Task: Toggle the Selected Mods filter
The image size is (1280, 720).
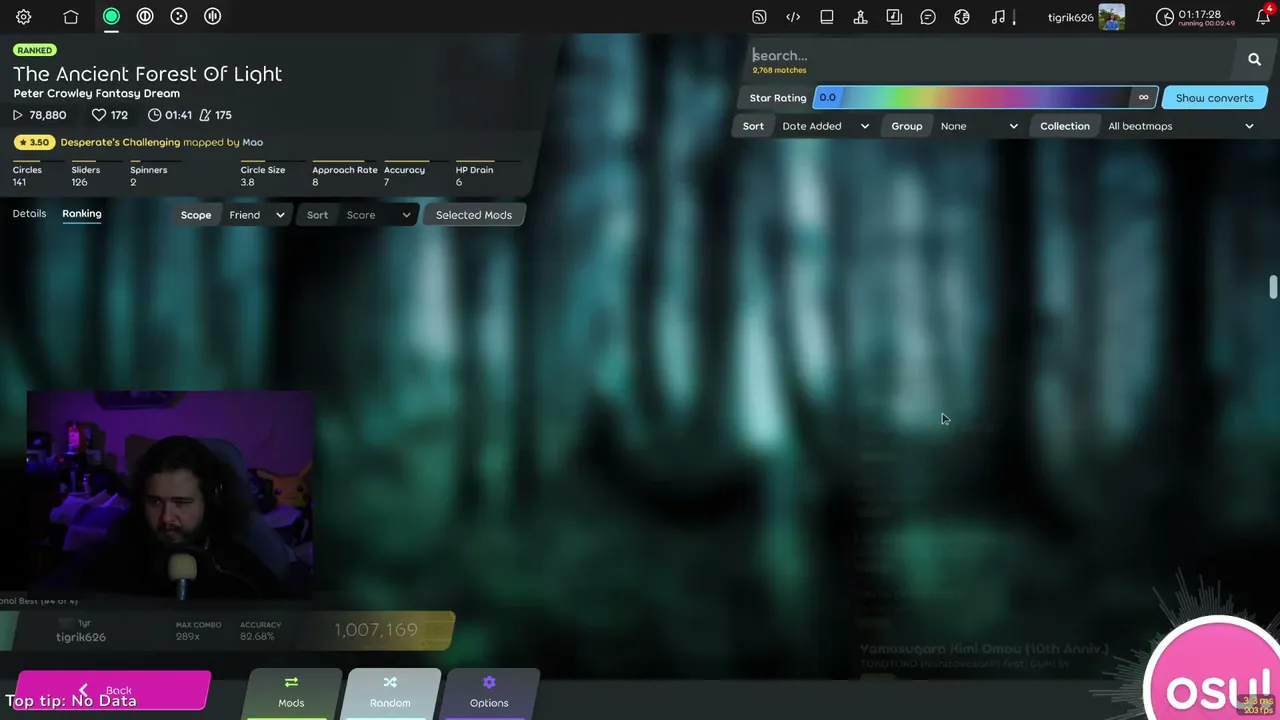Action: (x=473, y=215)
